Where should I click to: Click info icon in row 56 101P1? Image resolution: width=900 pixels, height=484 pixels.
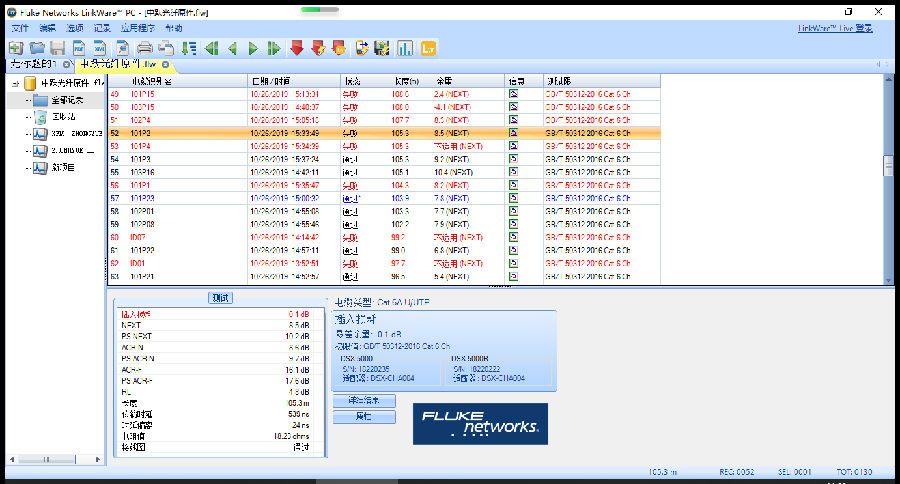coord(513,185)
